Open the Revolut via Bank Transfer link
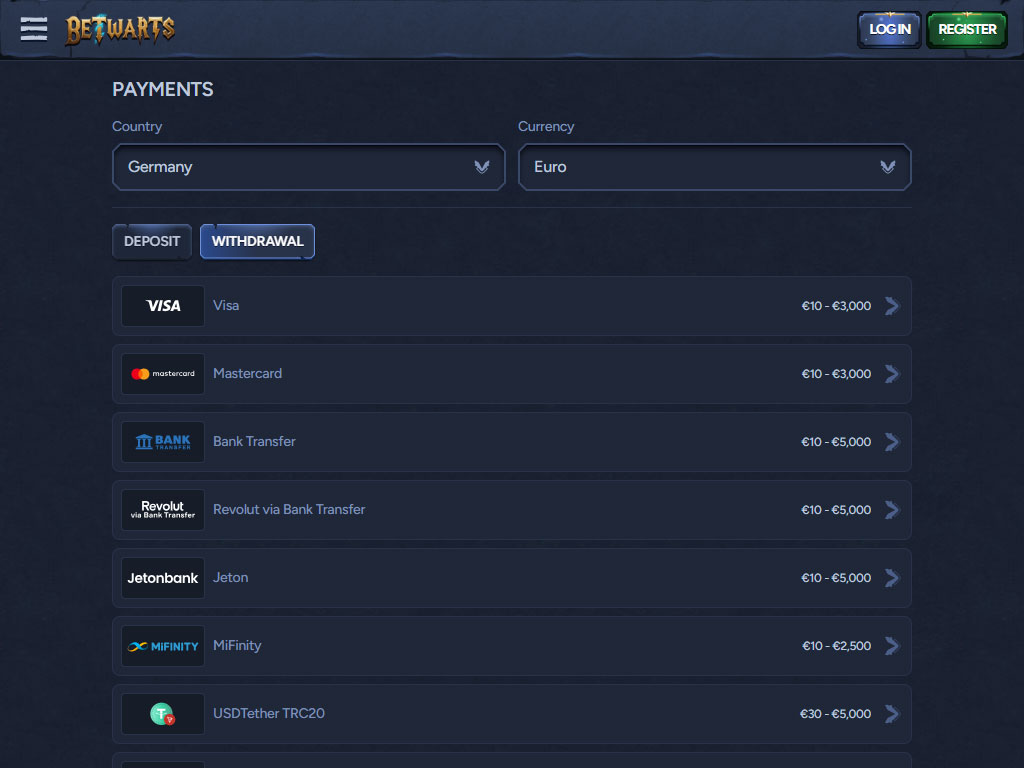 point(289,510)
